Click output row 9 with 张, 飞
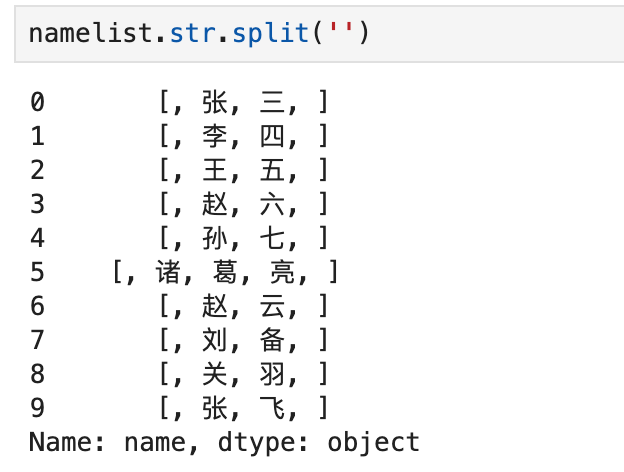The height and width of the screenshot is (472, 624). tap(179, 408)
